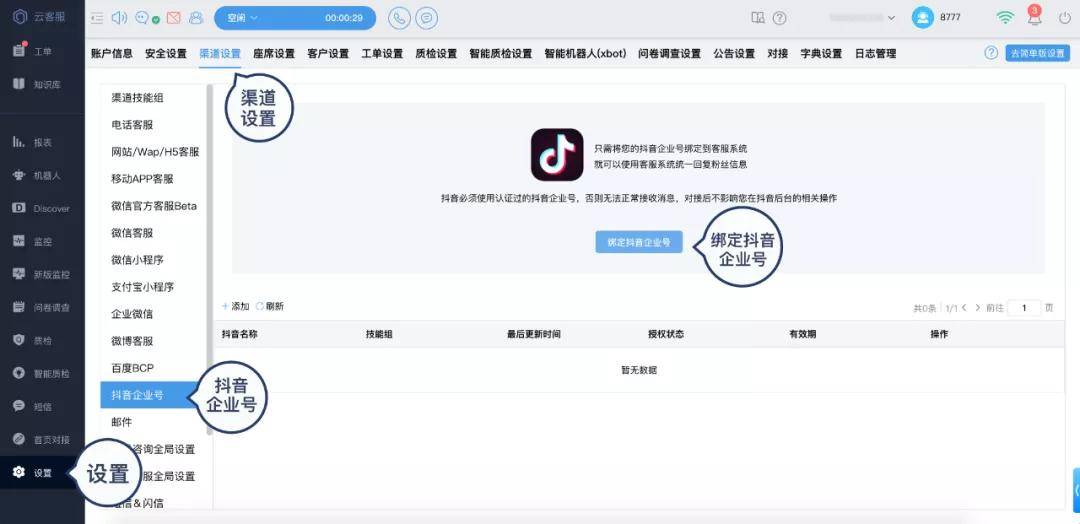Go to next page using the pagination arrow
The image size is (1080, 524).
[x=978, y=308]
